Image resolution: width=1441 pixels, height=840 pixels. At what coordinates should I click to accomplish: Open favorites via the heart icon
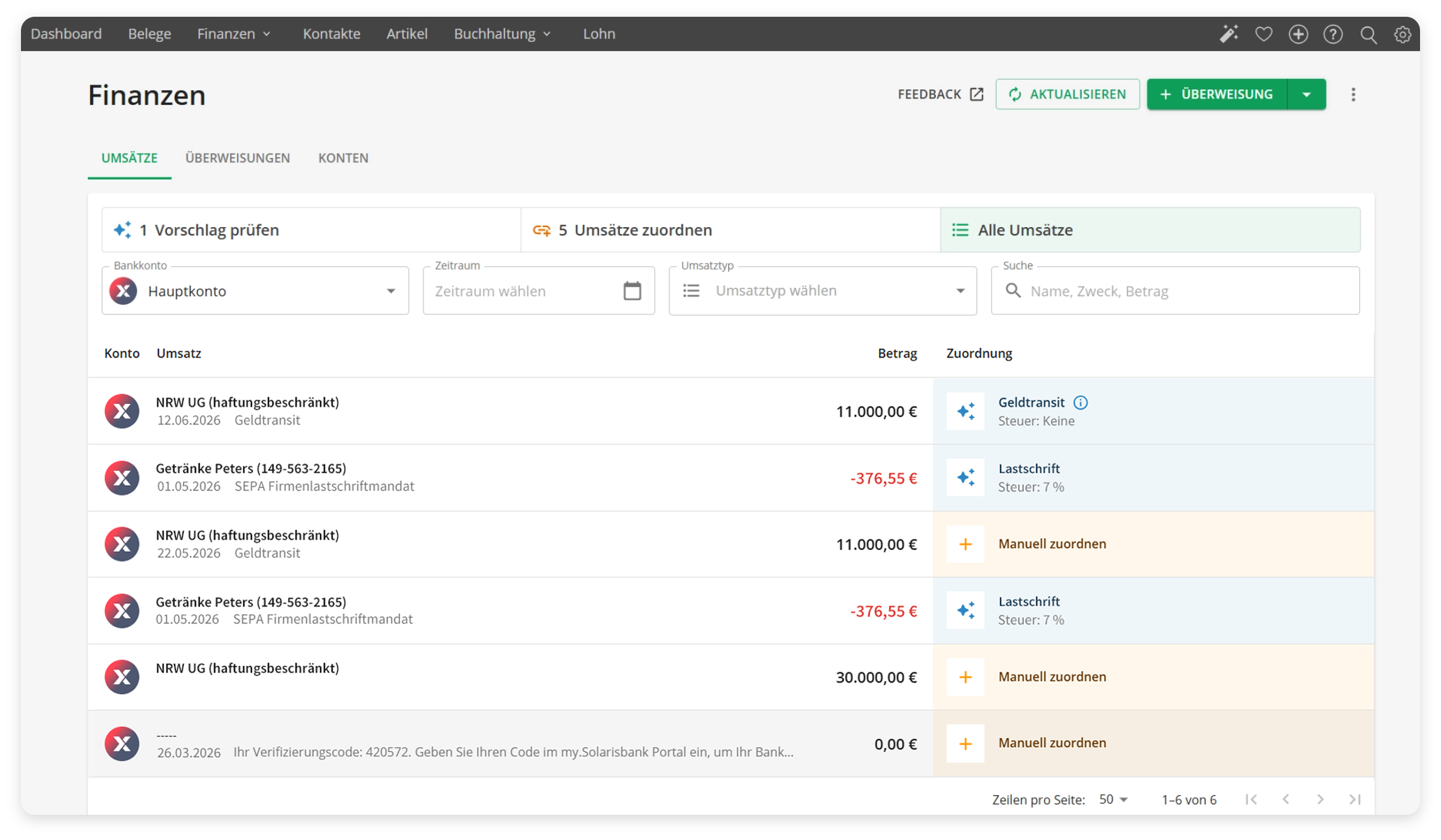coord(1263,34)
